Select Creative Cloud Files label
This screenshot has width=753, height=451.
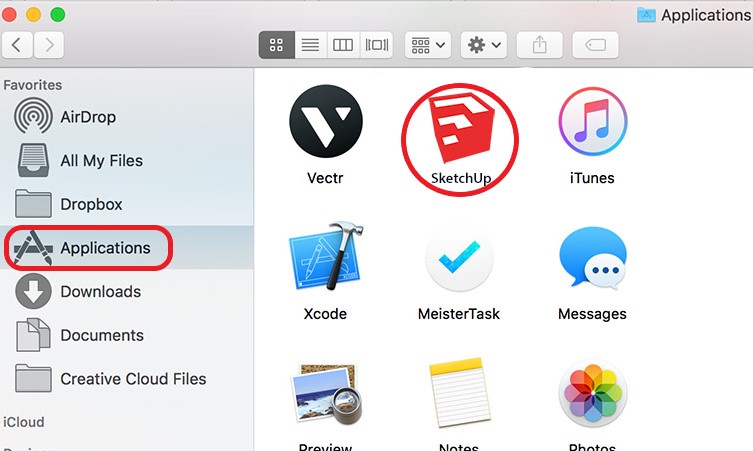tap(133, 379)
